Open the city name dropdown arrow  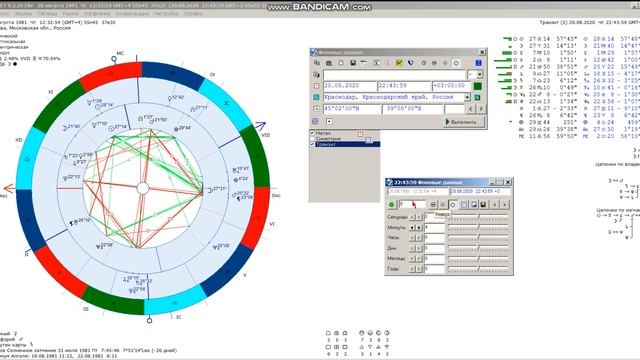pyautogui.click(x=467, y=98)
